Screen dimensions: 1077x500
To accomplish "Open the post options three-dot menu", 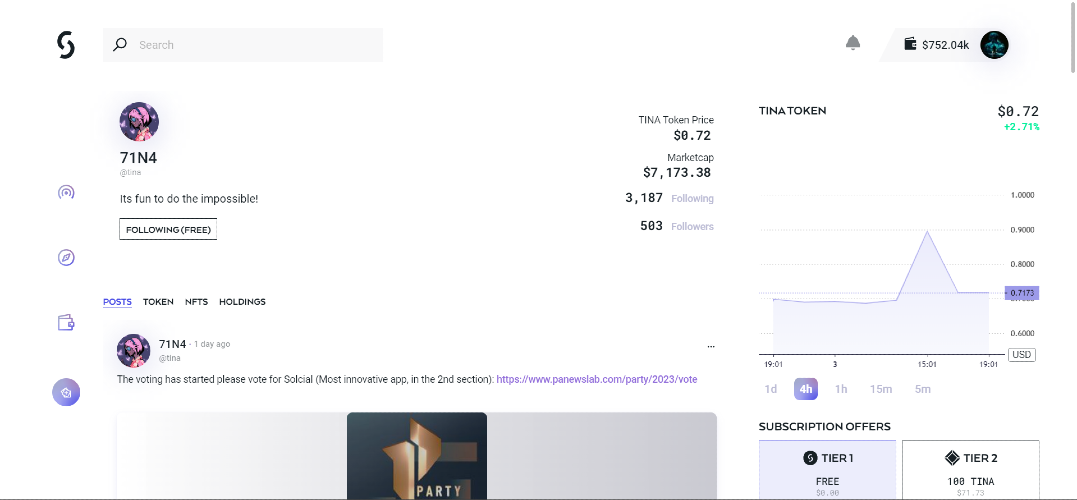I will 711,347.
